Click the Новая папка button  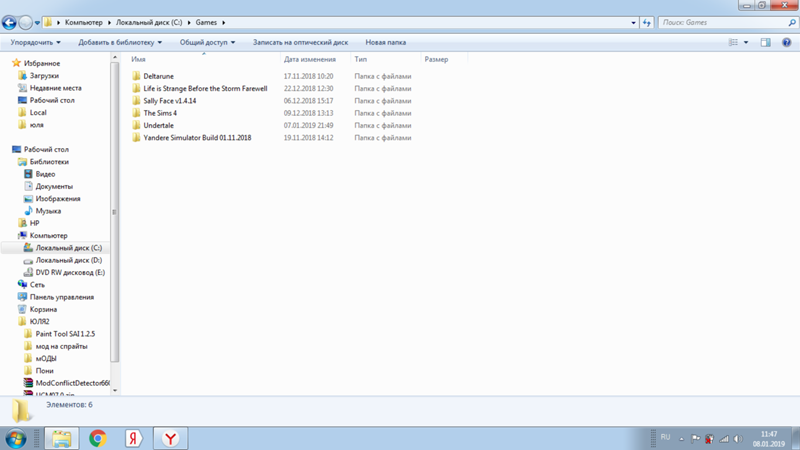(x=386, y=42)
